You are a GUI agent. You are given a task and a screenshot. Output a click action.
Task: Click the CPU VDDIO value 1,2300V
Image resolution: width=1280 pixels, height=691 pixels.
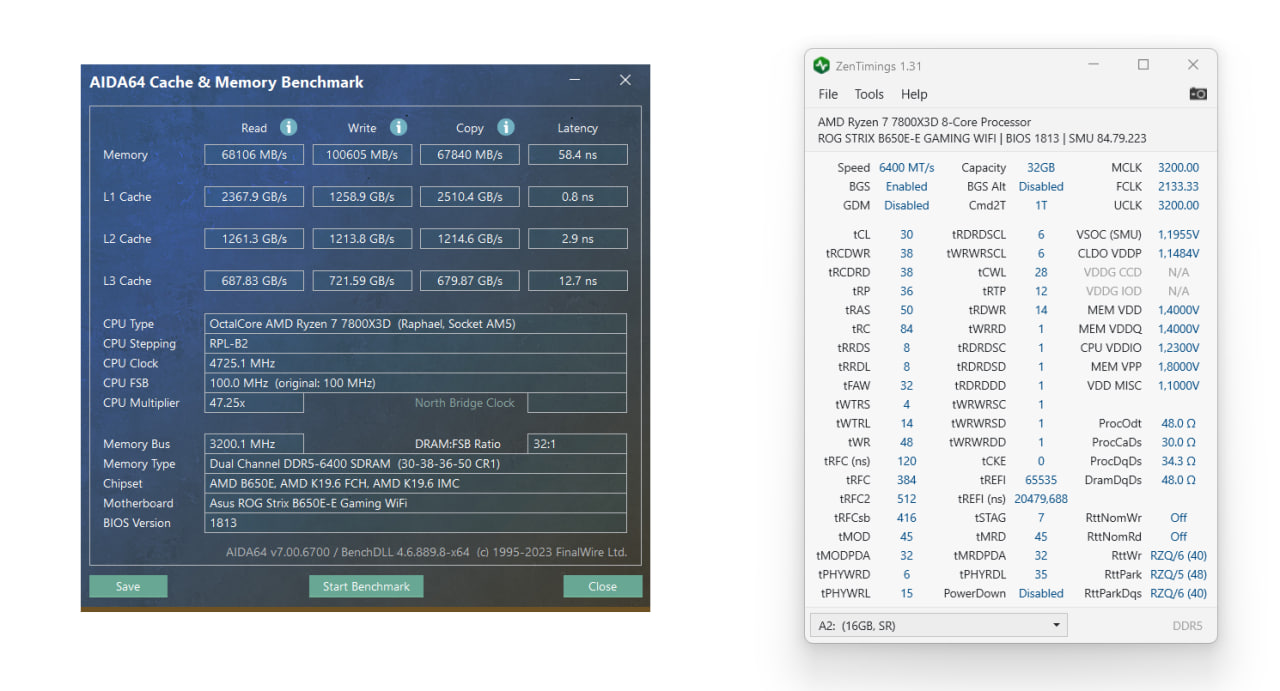[x=1178, y=348]
